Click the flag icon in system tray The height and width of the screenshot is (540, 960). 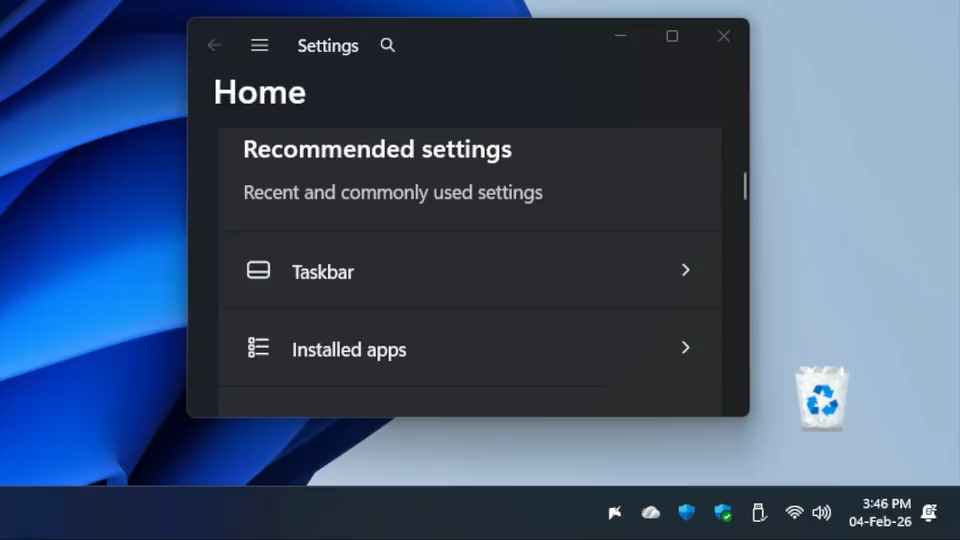615,512
